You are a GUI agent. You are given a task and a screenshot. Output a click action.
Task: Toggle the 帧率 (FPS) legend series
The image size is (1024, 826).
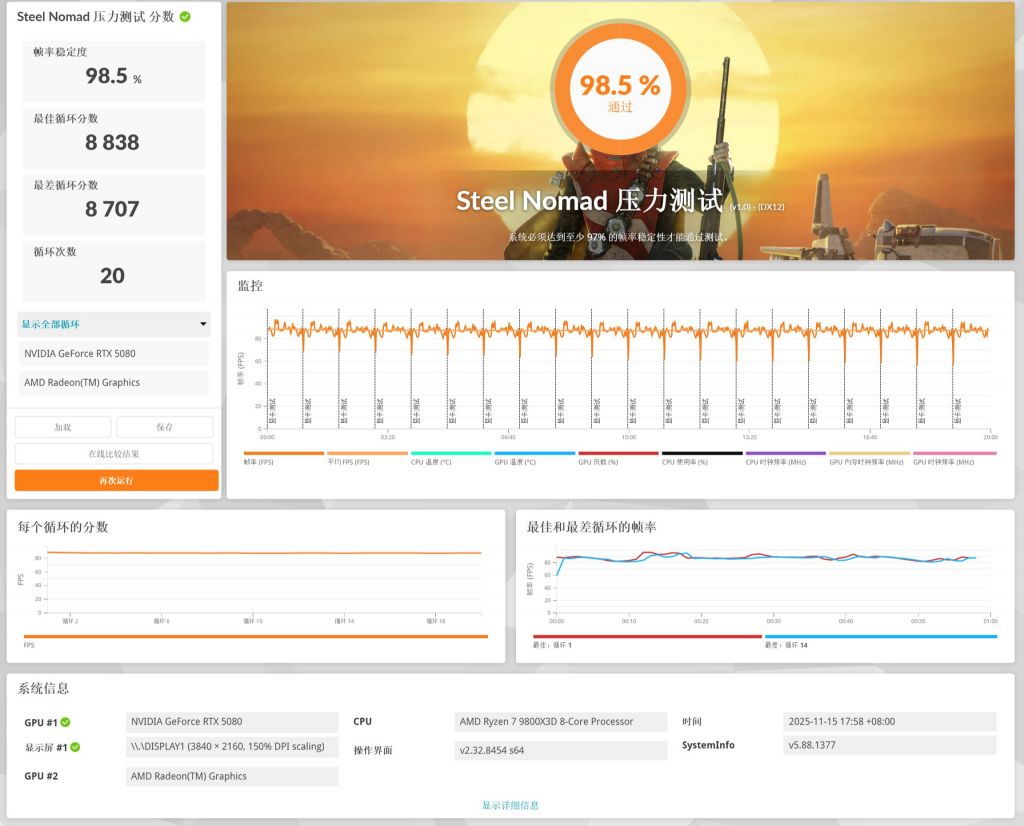(259, 462)
